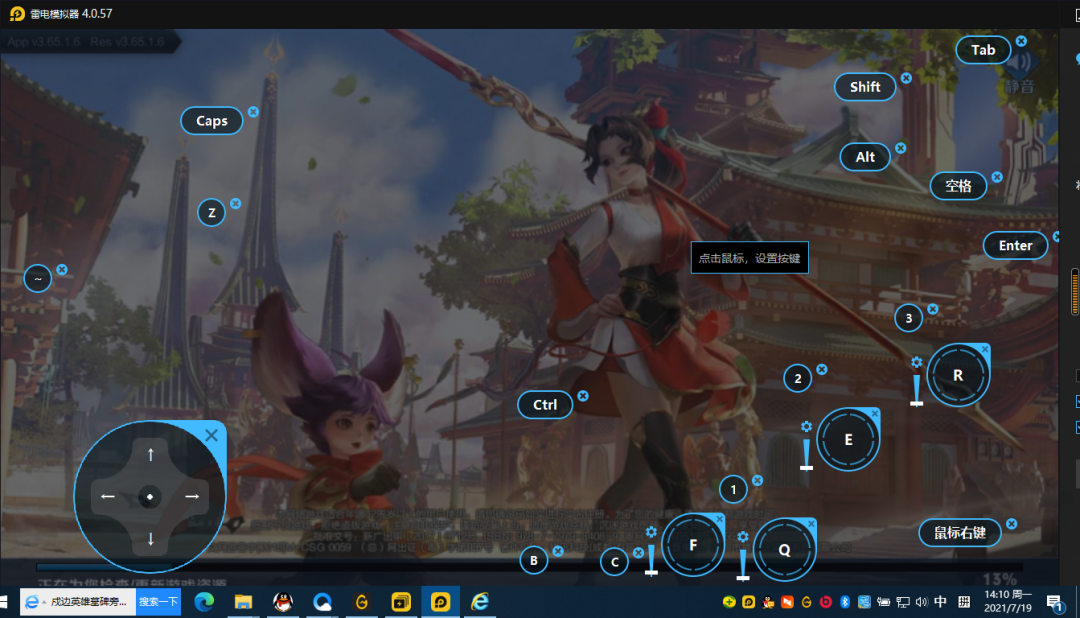Select the F skill key circle
Image resolution: width=1080 pixels, height=618 pixels.
tap(693, 545)
